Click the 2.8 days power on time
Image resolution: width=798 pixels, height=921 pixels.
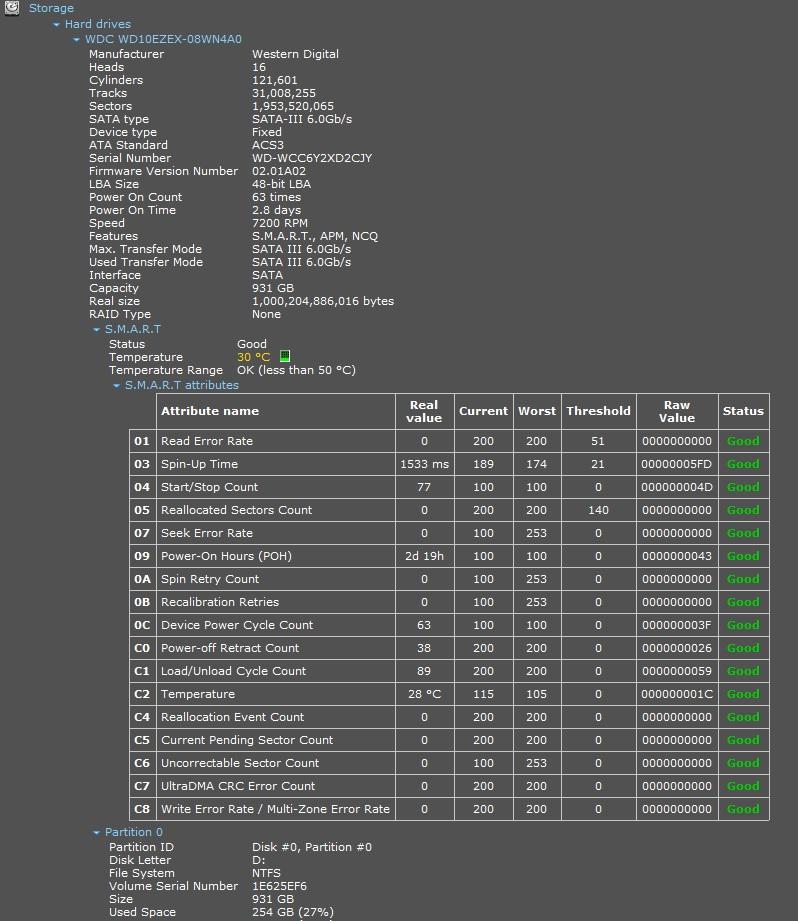coord(276,210)
